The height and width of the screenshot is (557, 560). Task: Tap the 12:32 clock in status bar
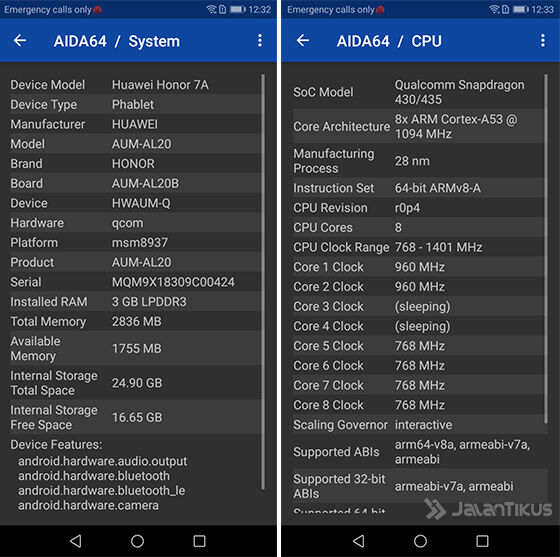click(260, 10)
